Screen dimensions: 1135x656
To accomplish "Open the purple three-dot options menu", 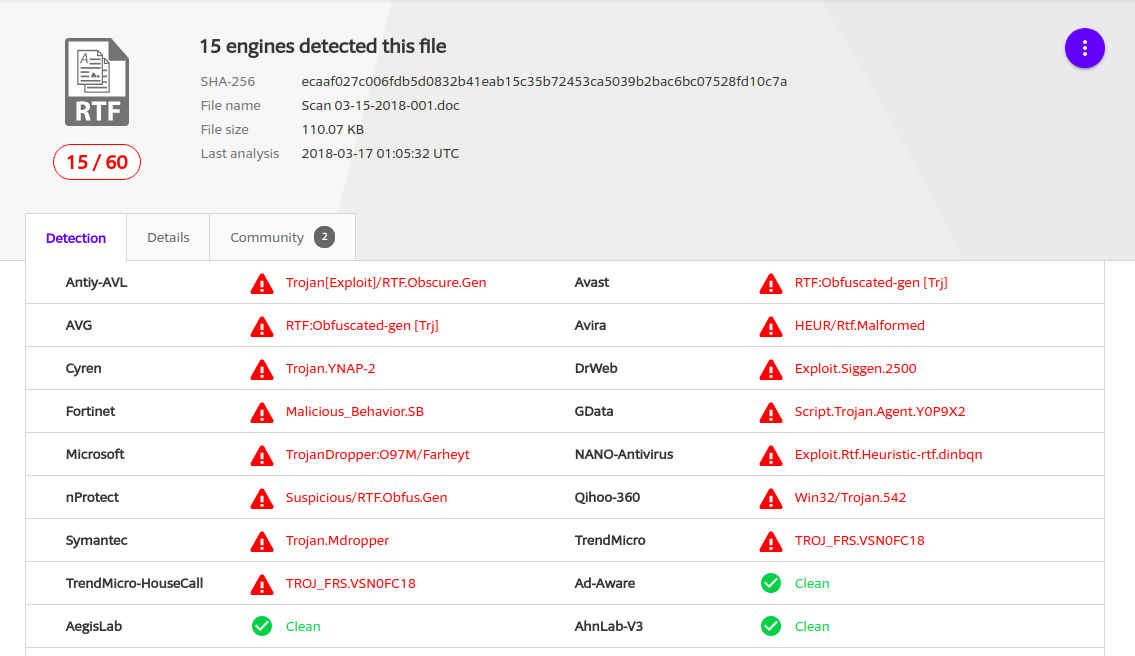I will [1084, 49].
